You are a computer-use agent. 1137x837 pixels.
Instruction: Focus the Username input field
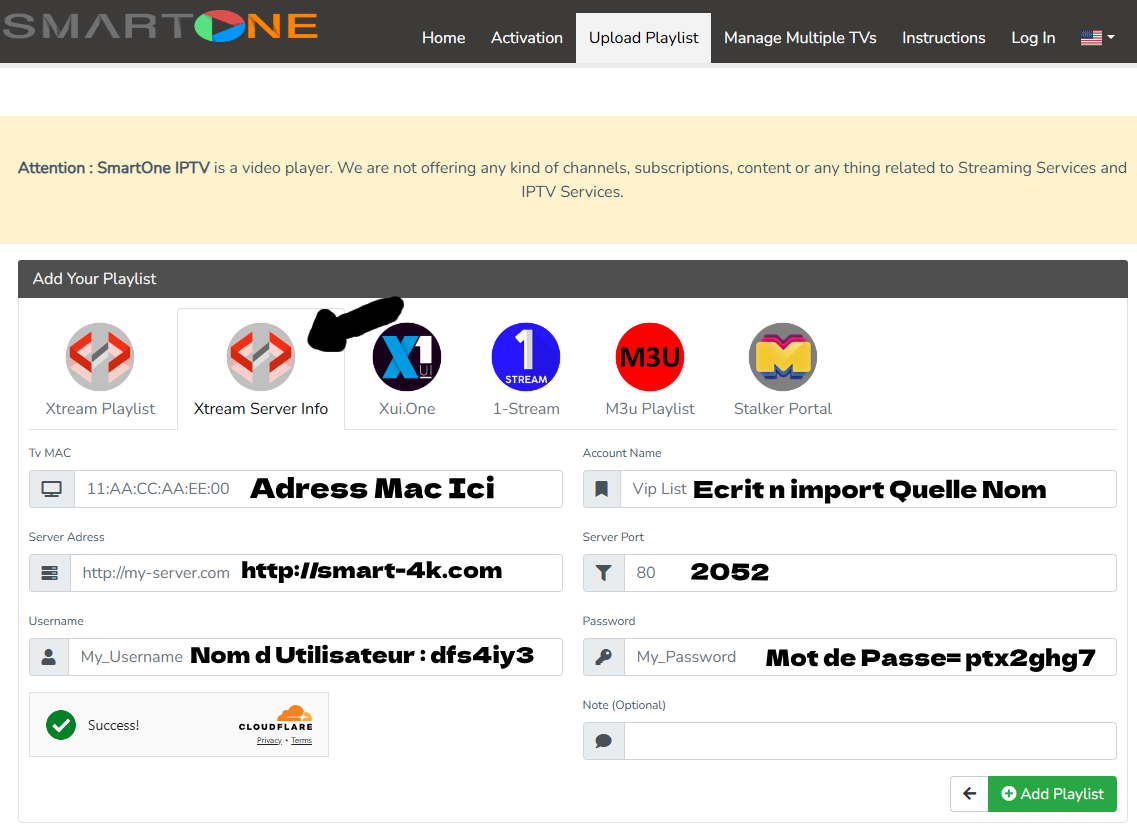click(315, 657)
